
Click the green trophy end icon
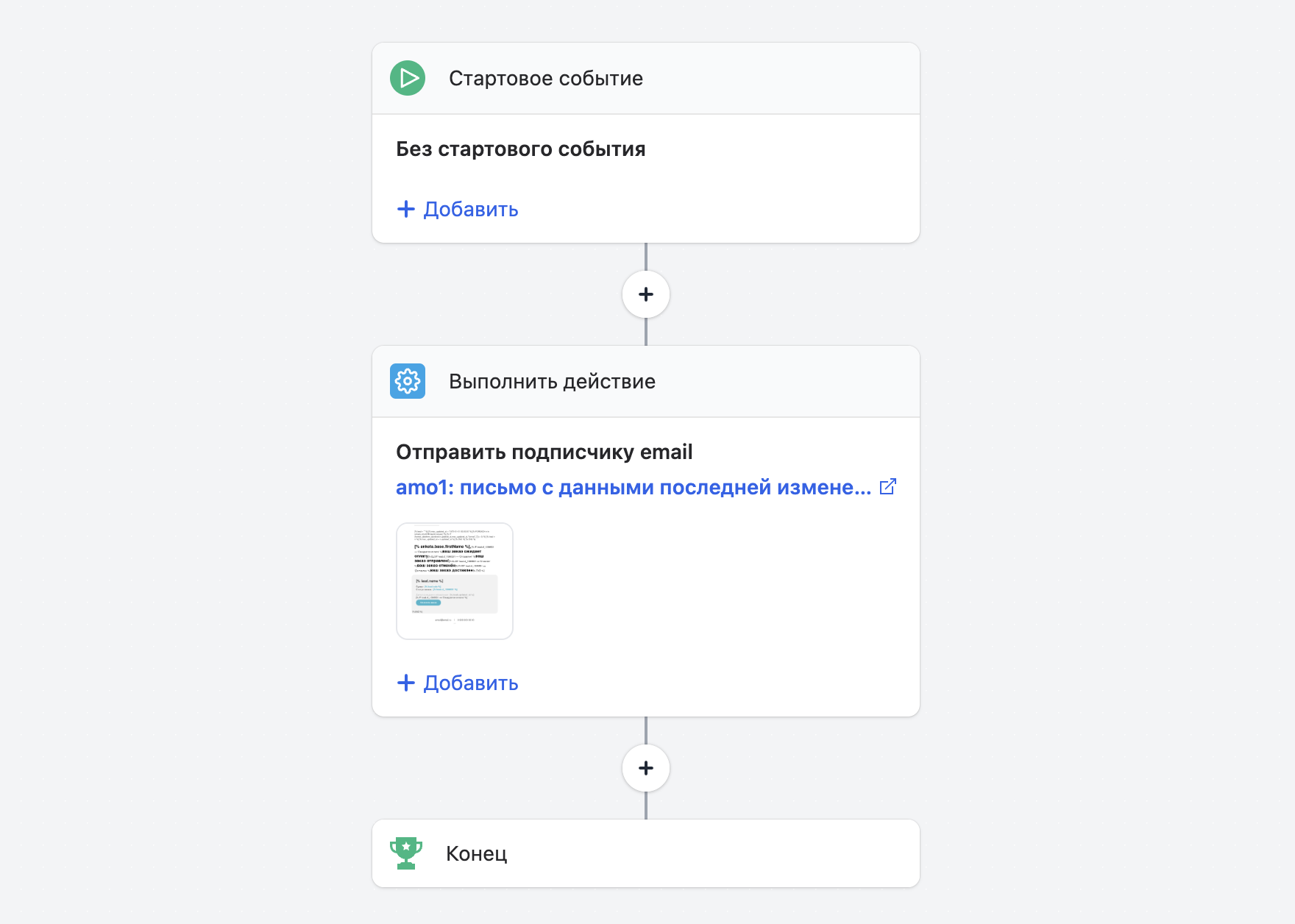pos(405,853)
